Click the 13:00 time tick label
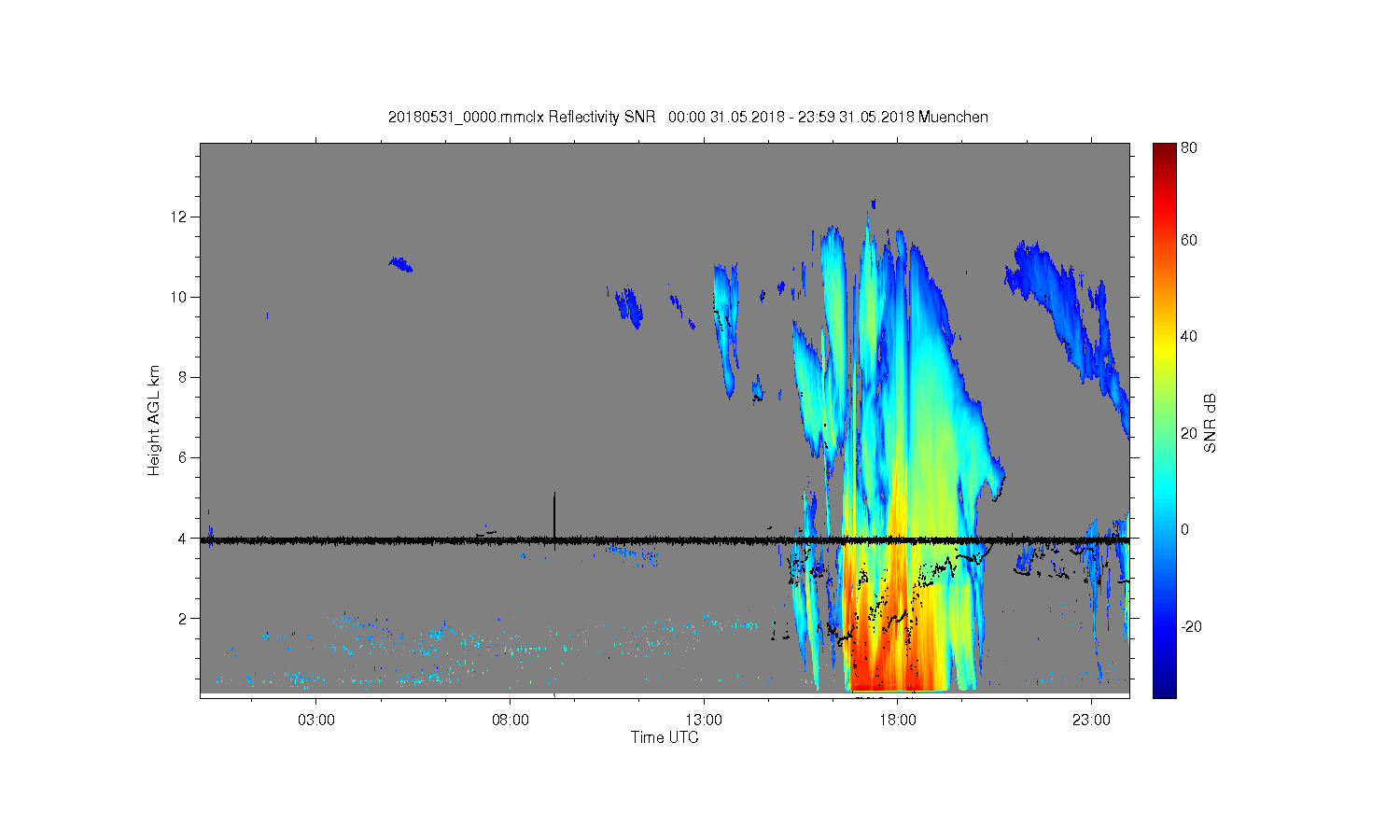This screenshot has height=840, width=1400. (x=704, y=720)
